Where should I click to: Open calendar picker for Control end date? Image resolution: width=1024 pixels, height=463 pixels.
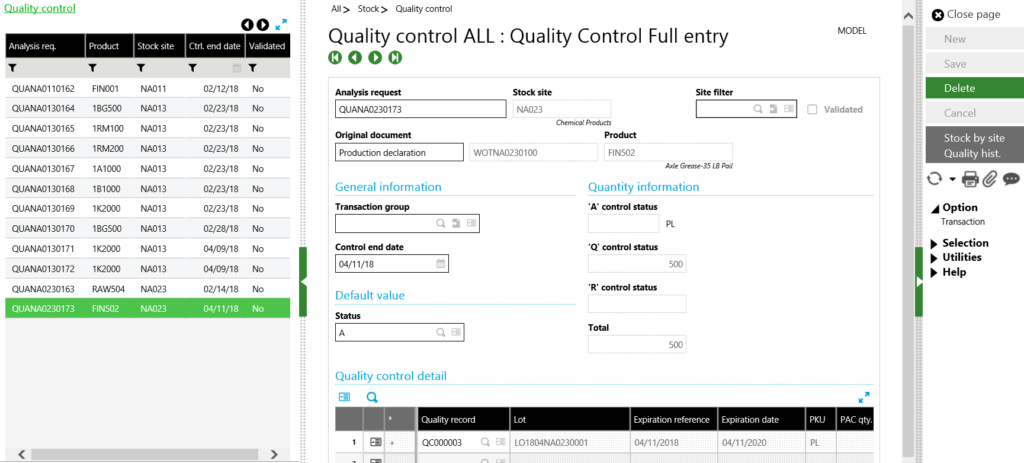(x=441, y=264)
